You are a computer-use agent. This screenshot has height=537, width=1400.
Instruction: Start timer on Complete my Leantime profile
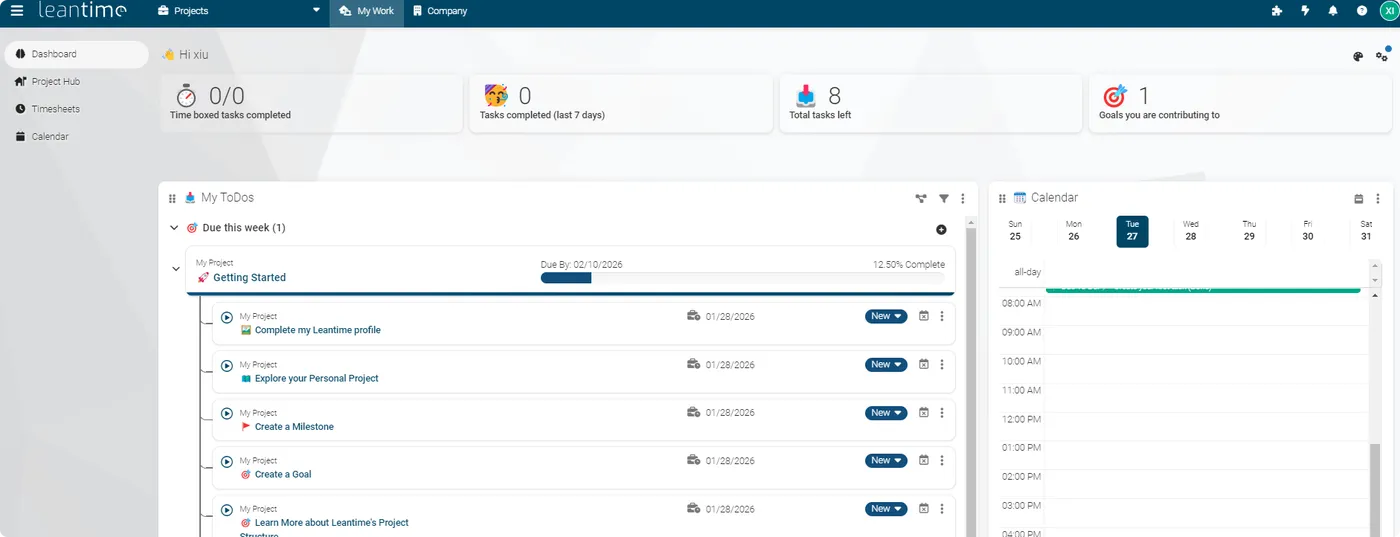(x=227, y=318)
